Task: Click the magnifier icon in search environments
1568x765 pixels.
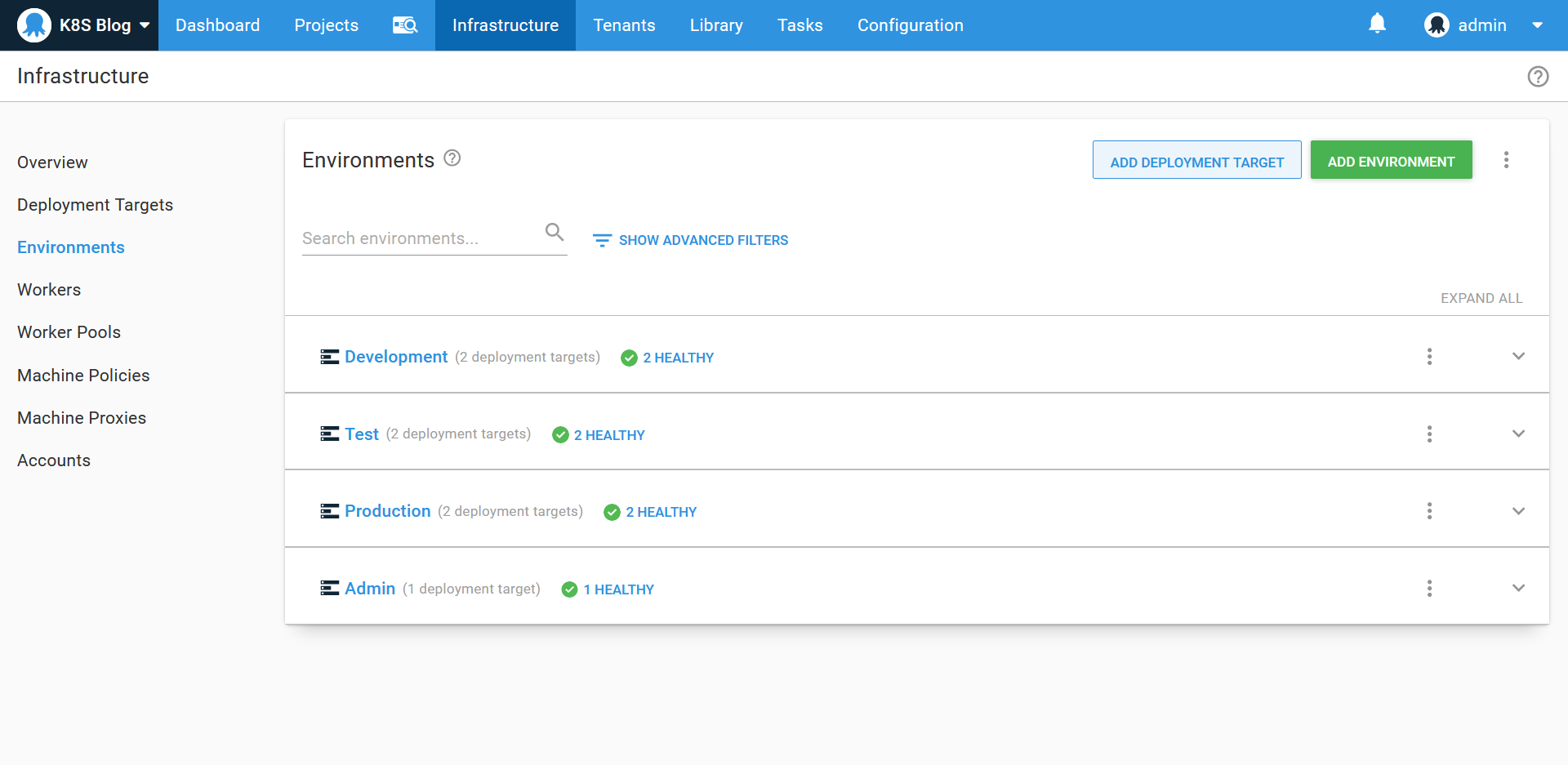Action: click(555, 233)
